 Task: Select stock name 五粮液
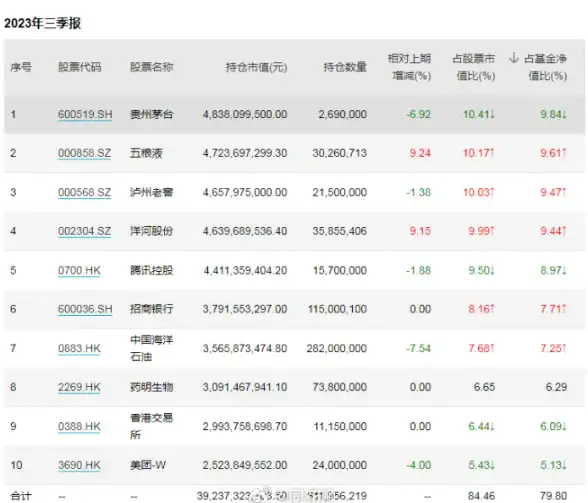pos(146,153)
